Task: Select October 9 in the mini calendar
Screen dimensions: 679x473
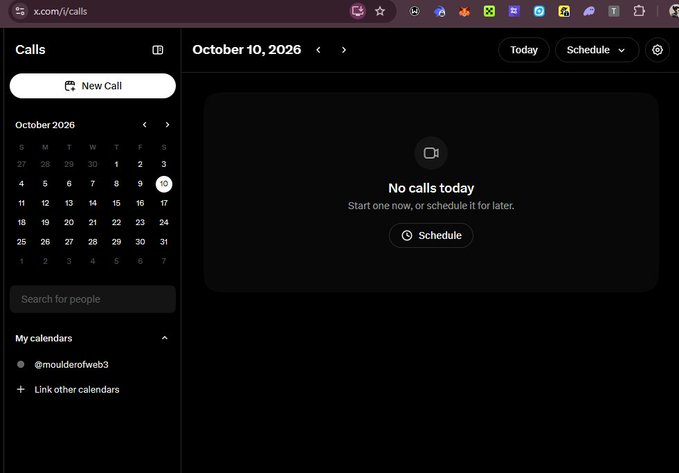Action: (x=140, y=184)
